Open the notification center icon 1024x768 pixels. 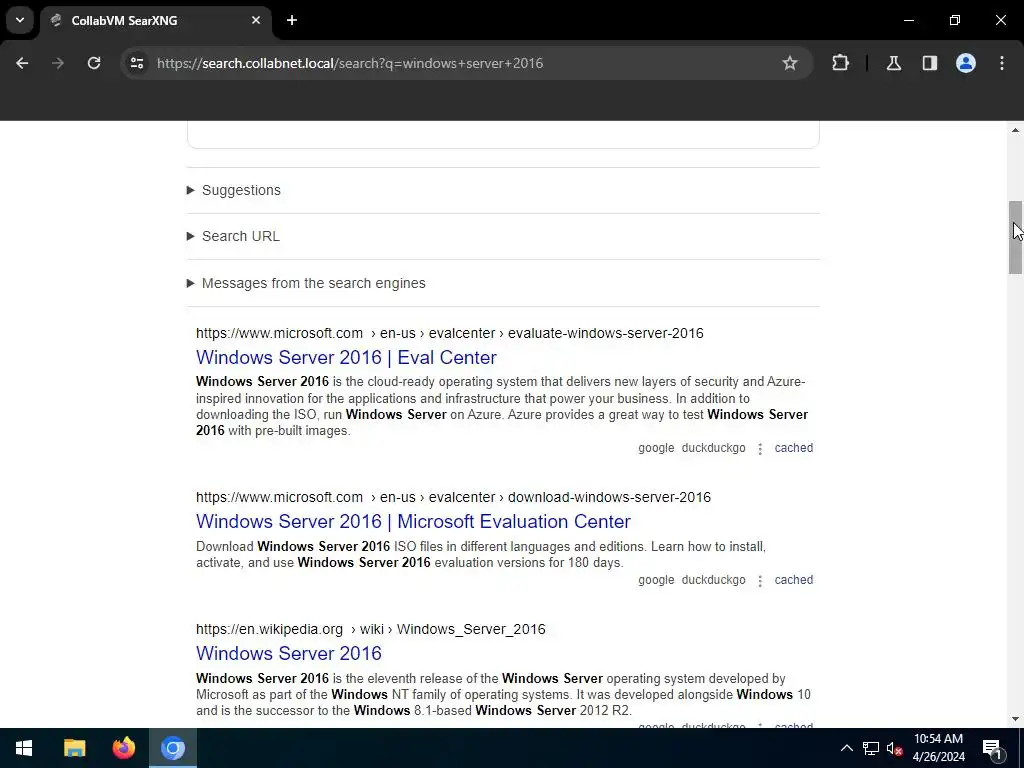coord(991,748)
